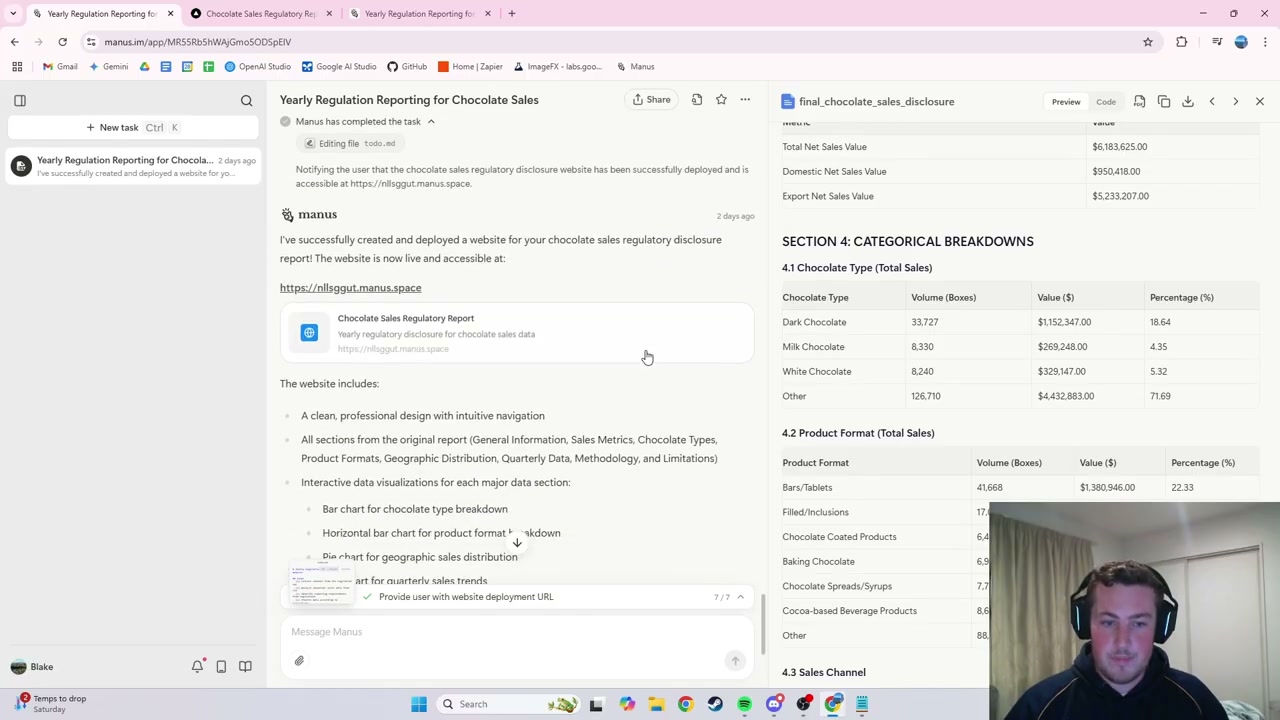
Task: Favorite the task with the star icon
Action: point(721,99)
